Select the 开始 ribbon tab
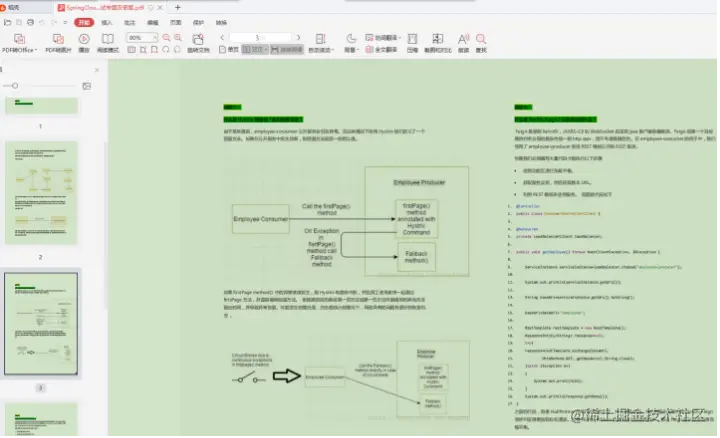Image resolution: width=720 pixels, height=438 pixels. click(84, 22)
